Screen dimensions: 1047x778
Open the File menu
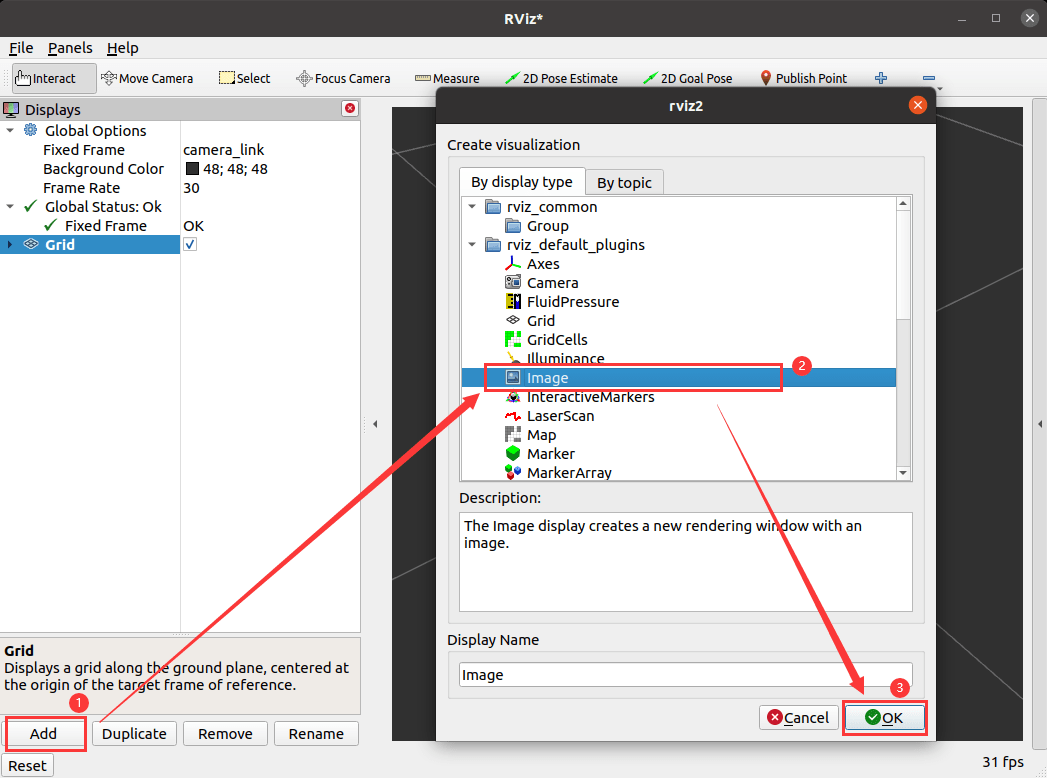coord(21,48)
